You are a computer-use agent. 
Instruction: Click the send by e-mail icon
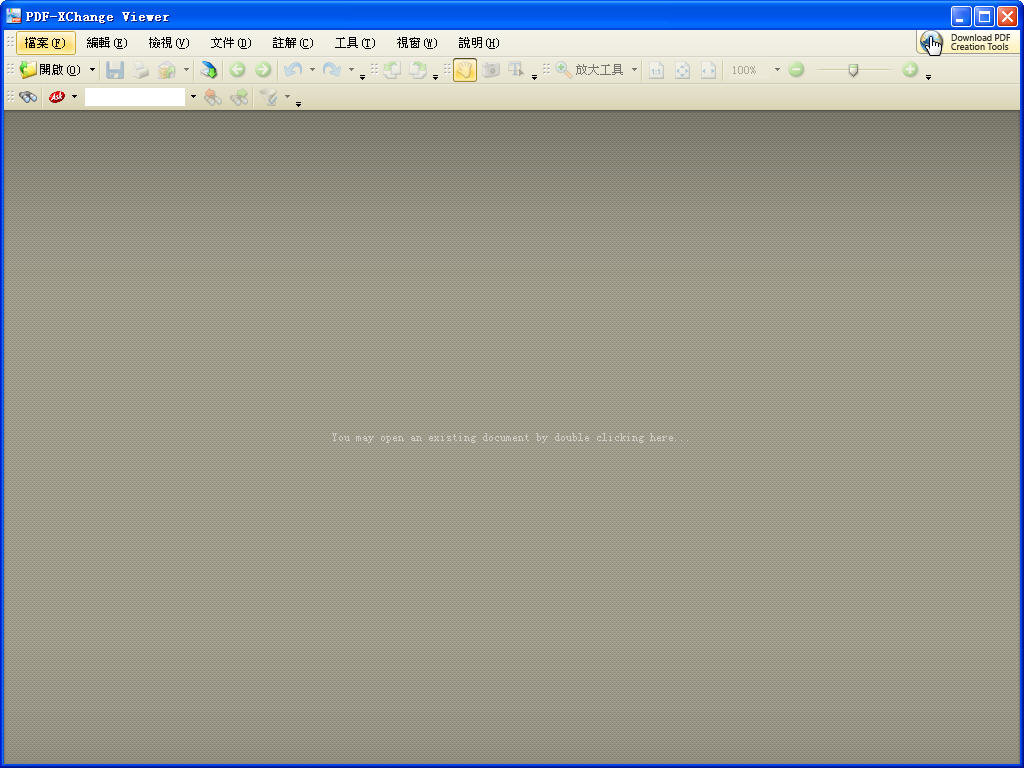(x=167, y=70)
